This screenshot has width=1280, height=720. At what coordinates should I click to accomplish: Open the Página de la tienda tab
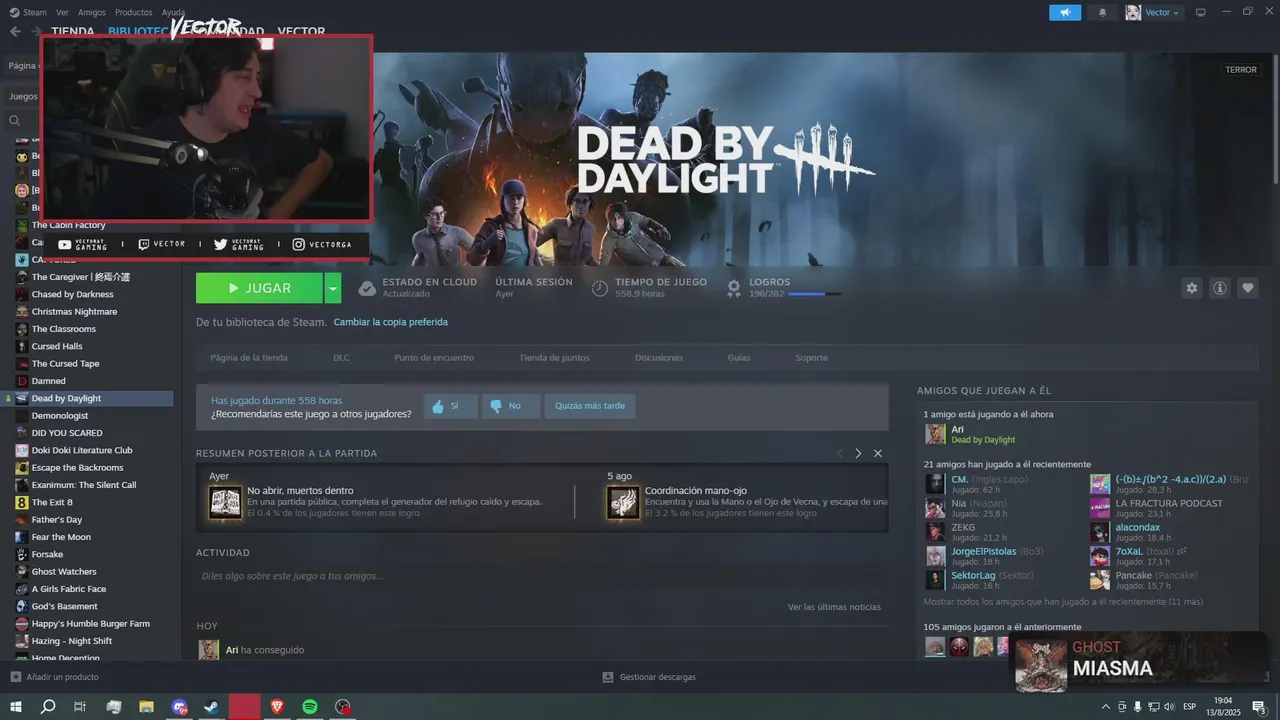(249, 357)
